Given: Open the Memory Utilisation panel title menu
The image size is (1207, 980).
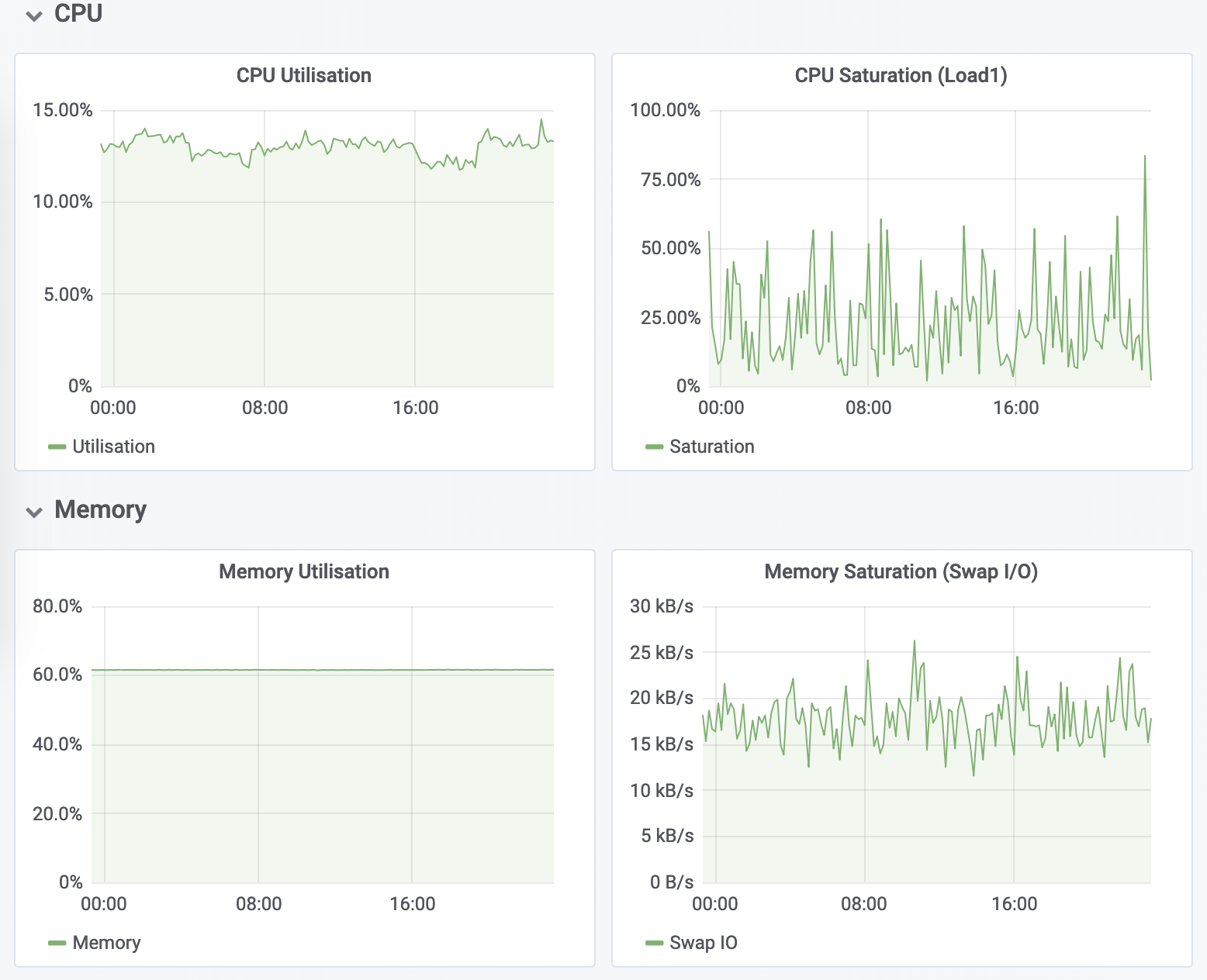Looking at the screenshot, I should pos(303,571).
